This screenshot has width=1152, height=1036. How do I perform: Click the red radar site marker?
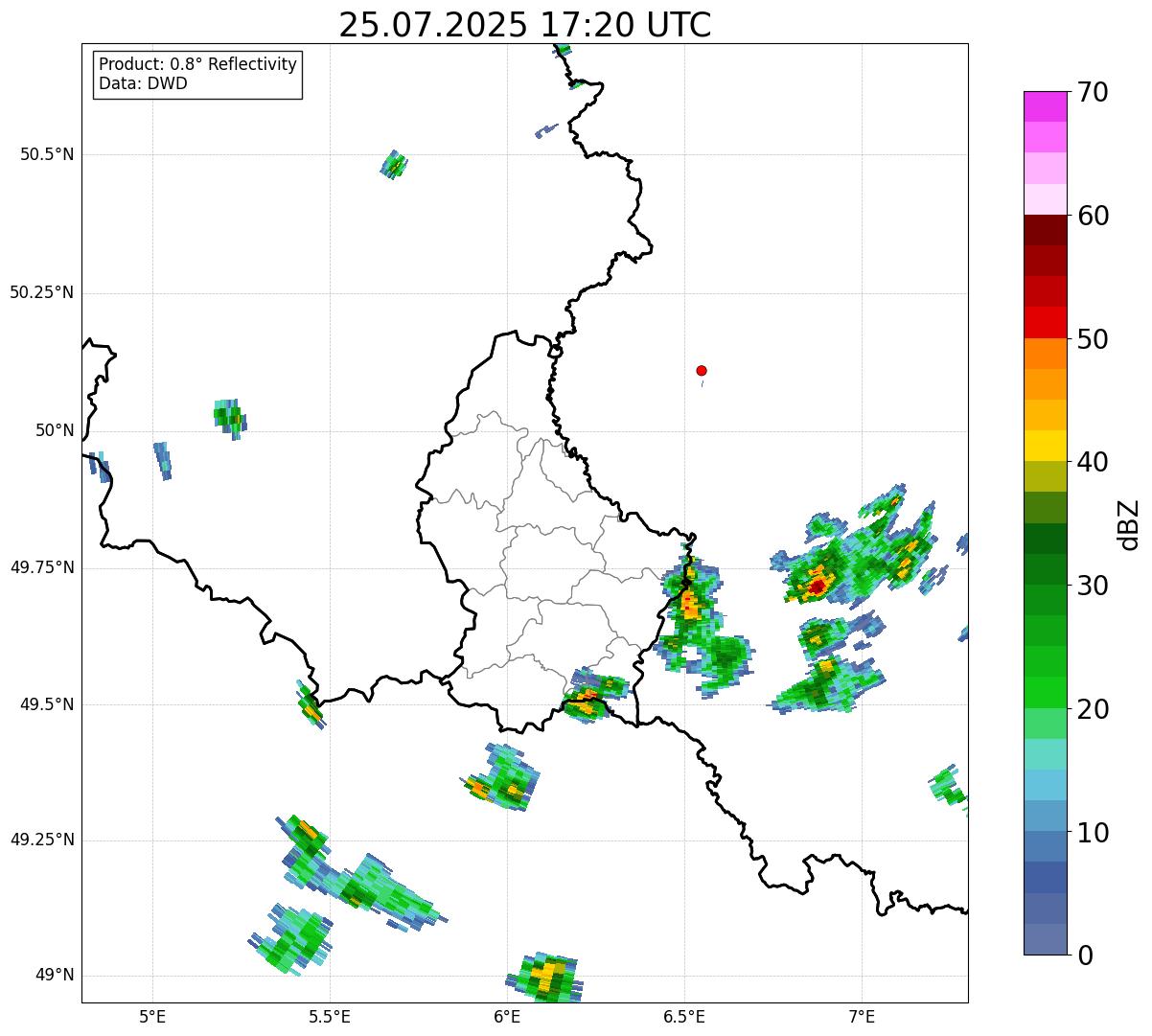[x=702, y=370]
